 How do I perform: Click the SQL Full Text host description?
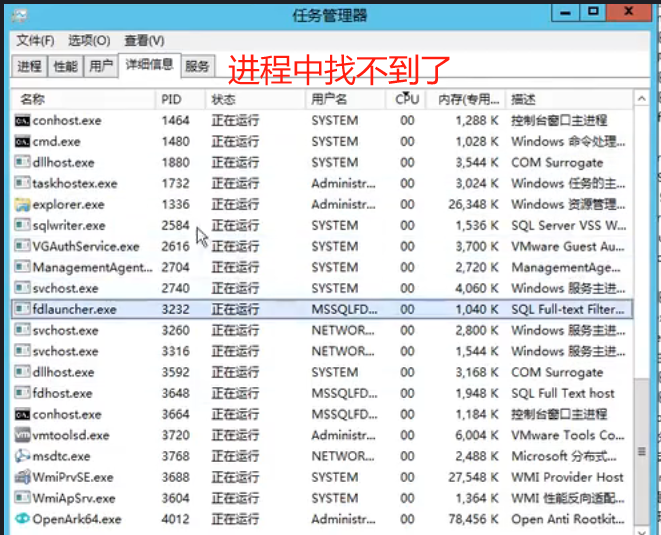pos(563,393)
